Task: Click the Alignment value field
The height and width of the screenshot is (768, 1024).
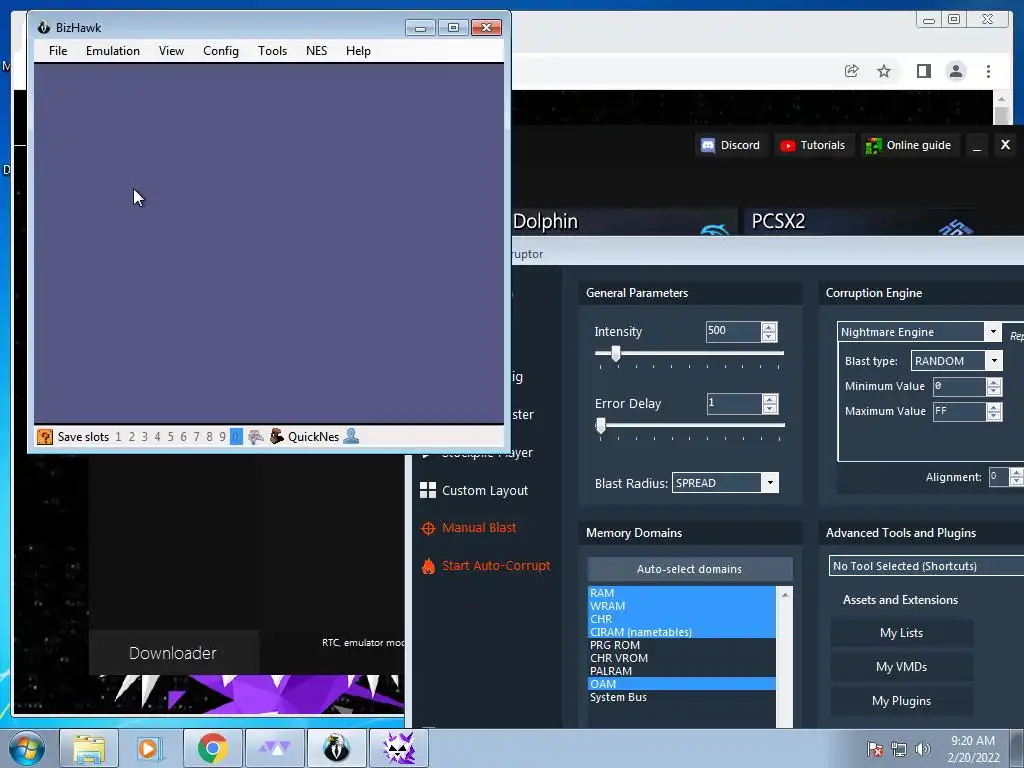Action: [999, 477]
